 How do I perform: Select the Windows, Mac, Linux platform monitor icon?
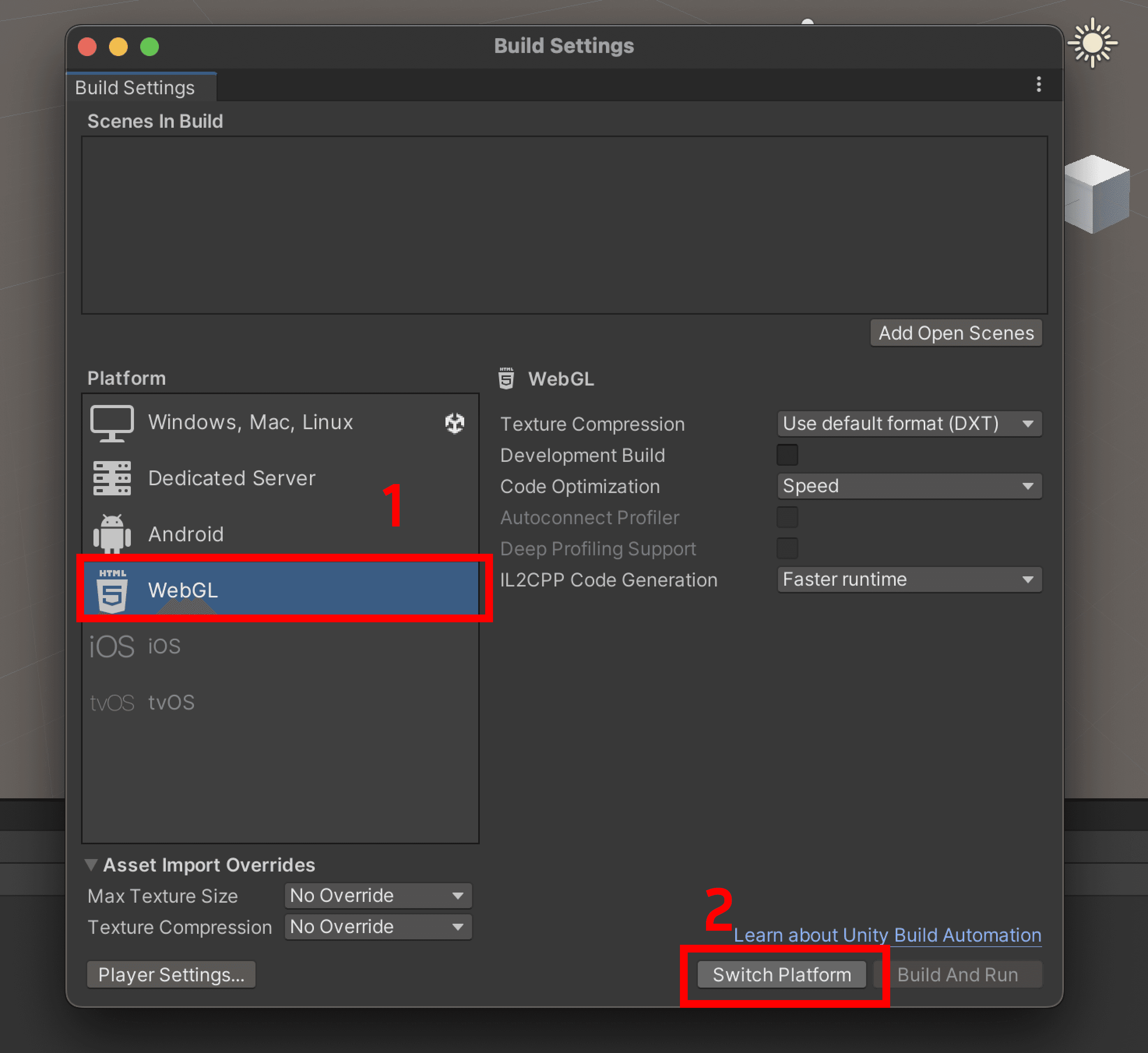(112, 423)
